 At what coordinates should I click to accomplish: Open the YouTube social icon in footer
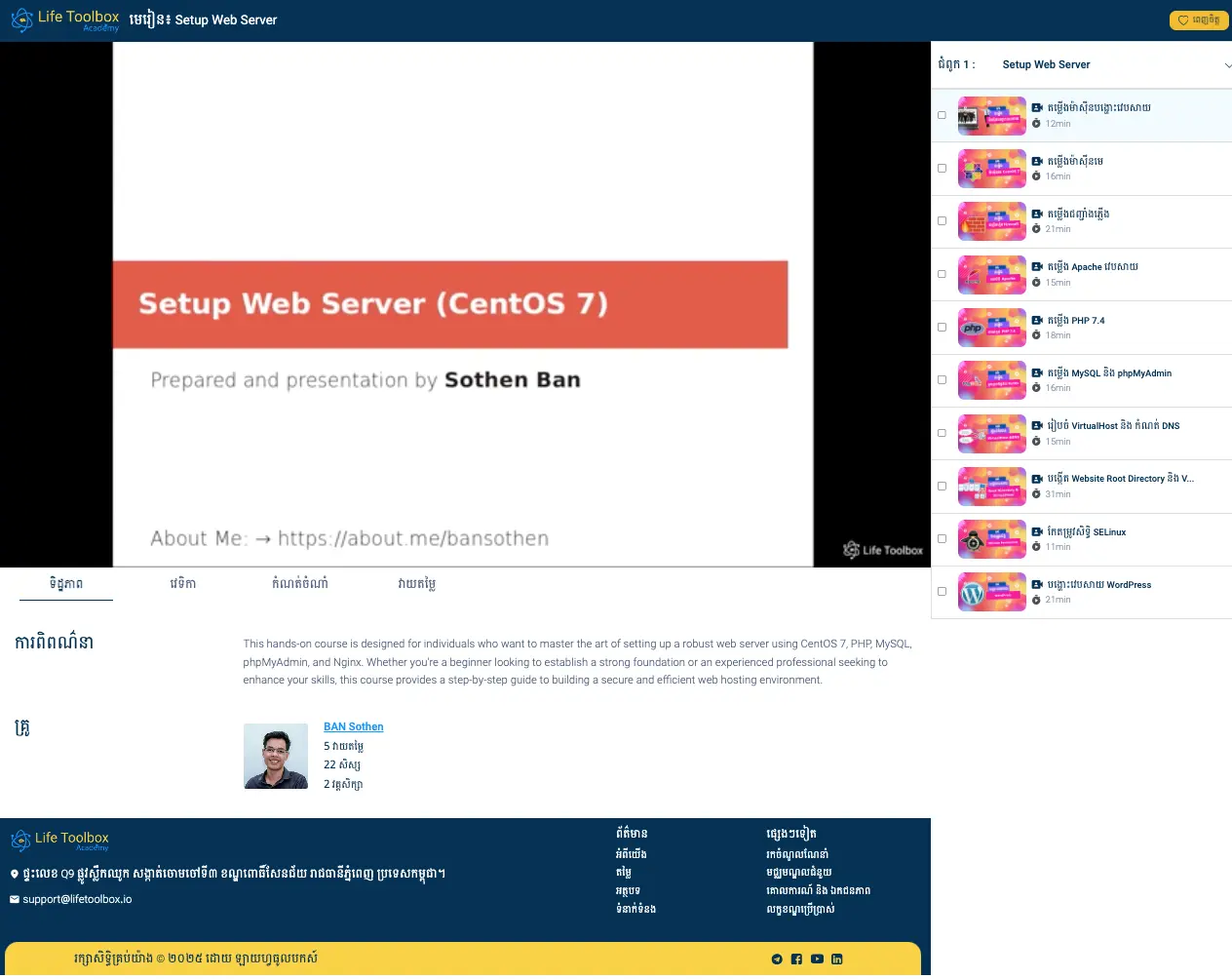(817, 959)
